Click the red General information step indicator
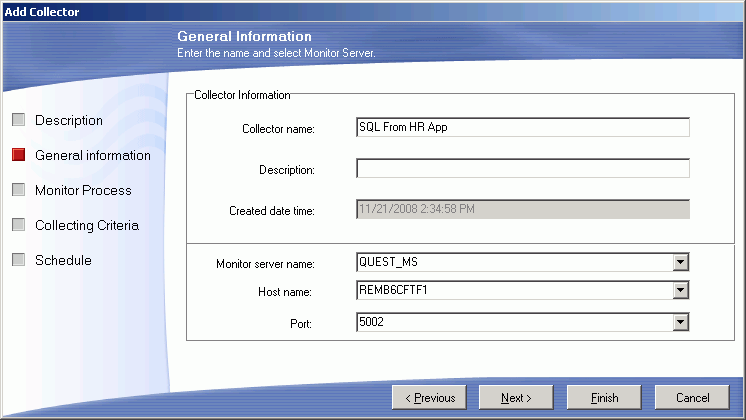The image size is (746, 420). pyautogui.click(x=18, y=155)
